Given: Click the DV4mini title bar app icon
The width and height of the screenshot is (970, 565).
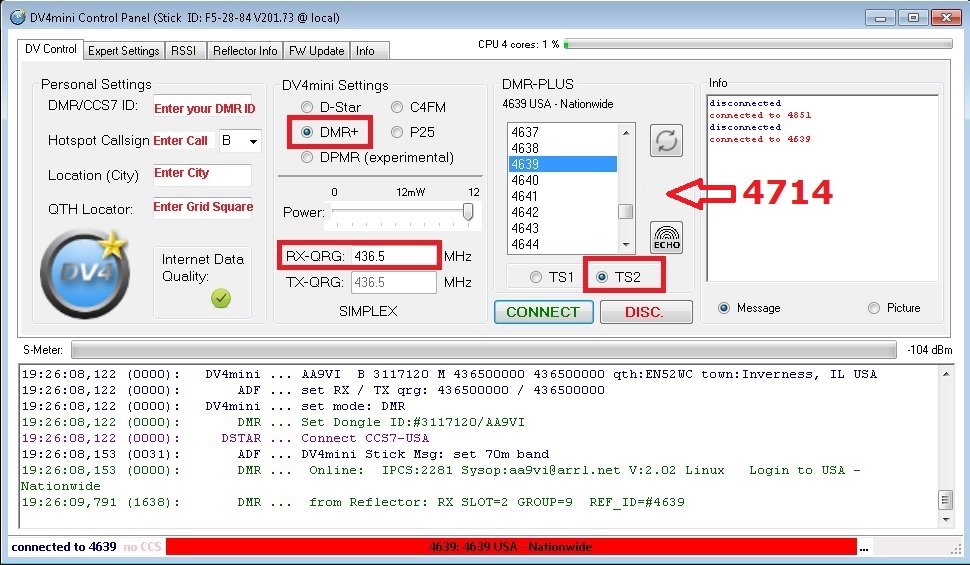Looking at the screenshot, I should (x=18, y=17).
